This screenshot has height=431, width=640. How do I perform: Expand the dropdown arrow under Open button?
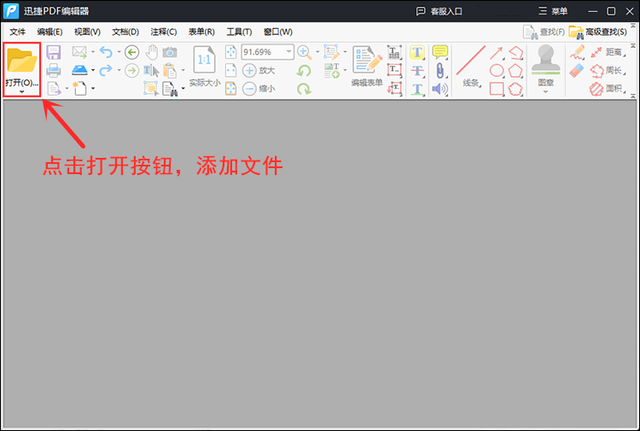tap(22, 92)
